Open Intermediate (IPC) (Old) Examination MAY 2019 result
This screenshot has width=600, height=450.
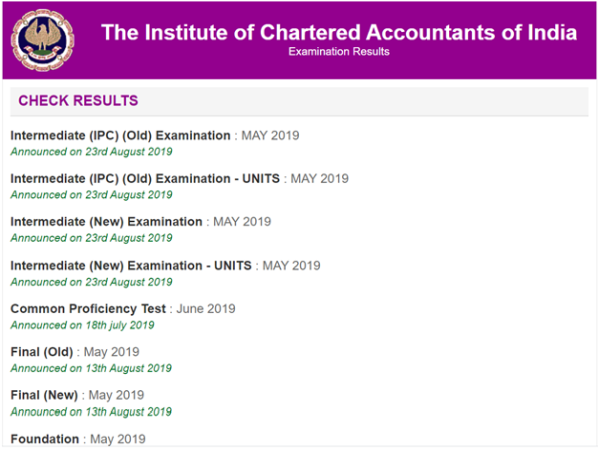pyautogui.click(x=121, y=135)
